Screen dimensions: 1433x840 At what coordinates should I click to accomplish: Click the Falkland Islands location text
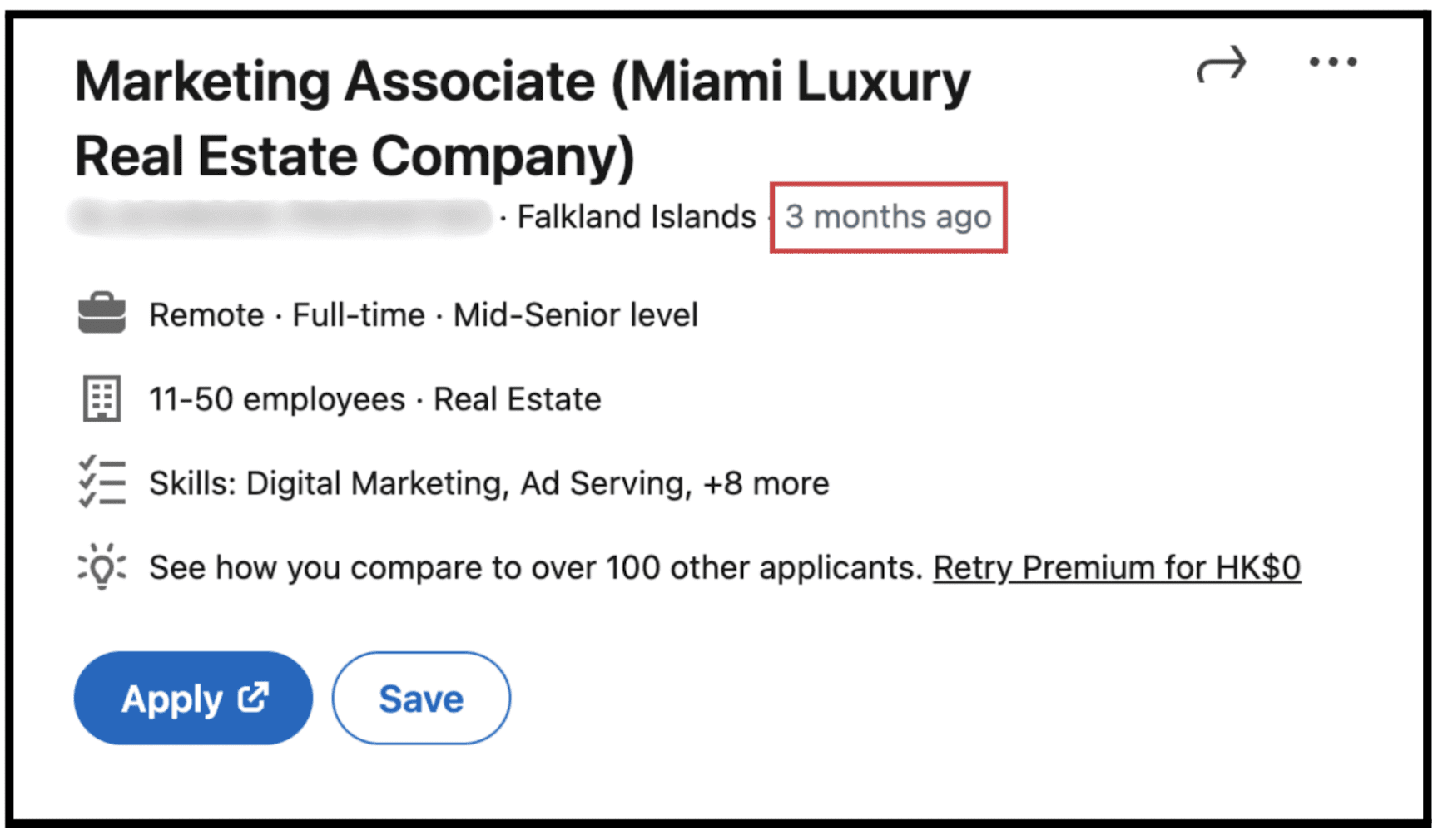(x=637, y=217)
